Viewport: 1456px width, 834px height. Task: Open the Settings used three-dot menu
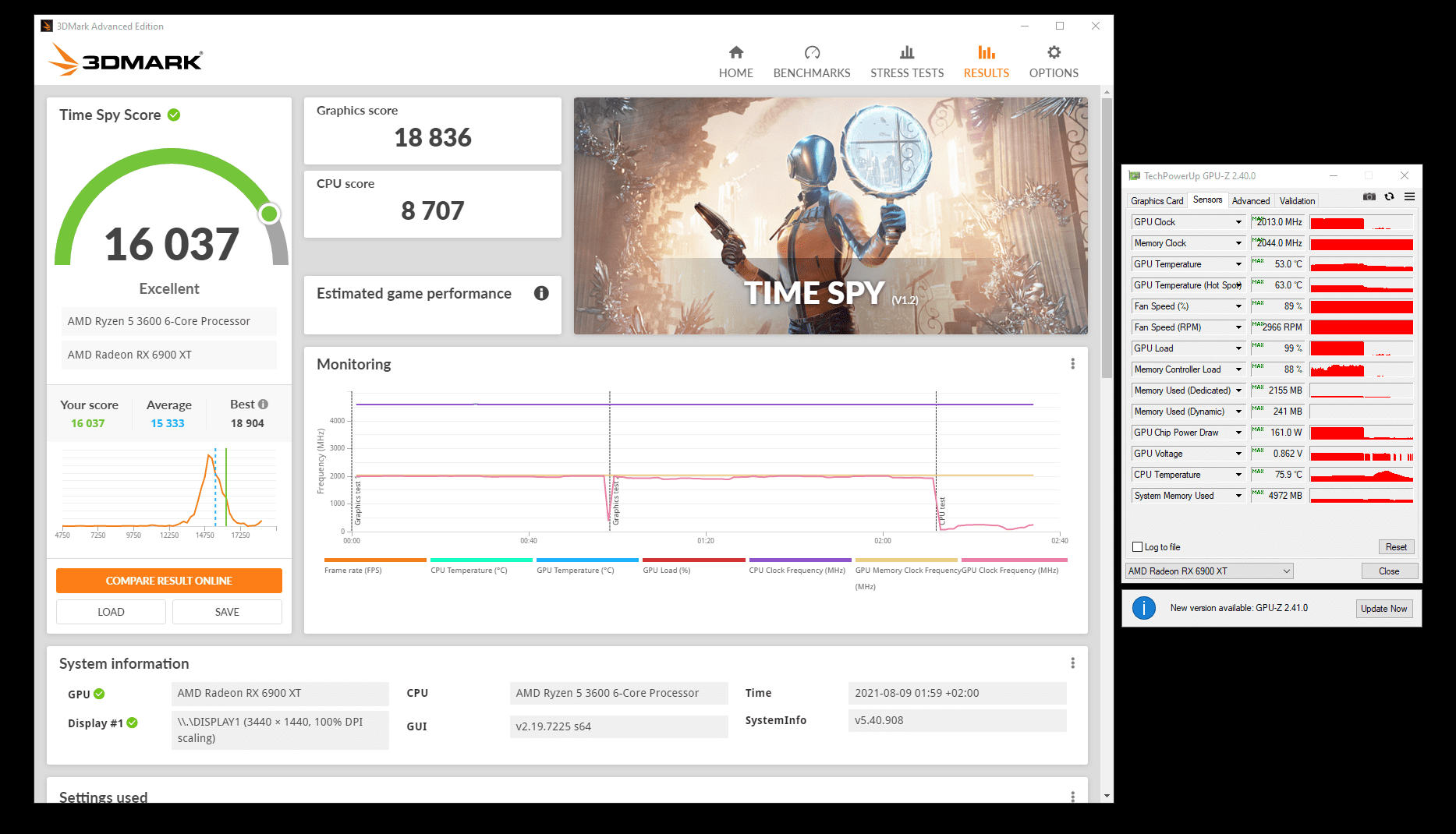pos(1072,796)
